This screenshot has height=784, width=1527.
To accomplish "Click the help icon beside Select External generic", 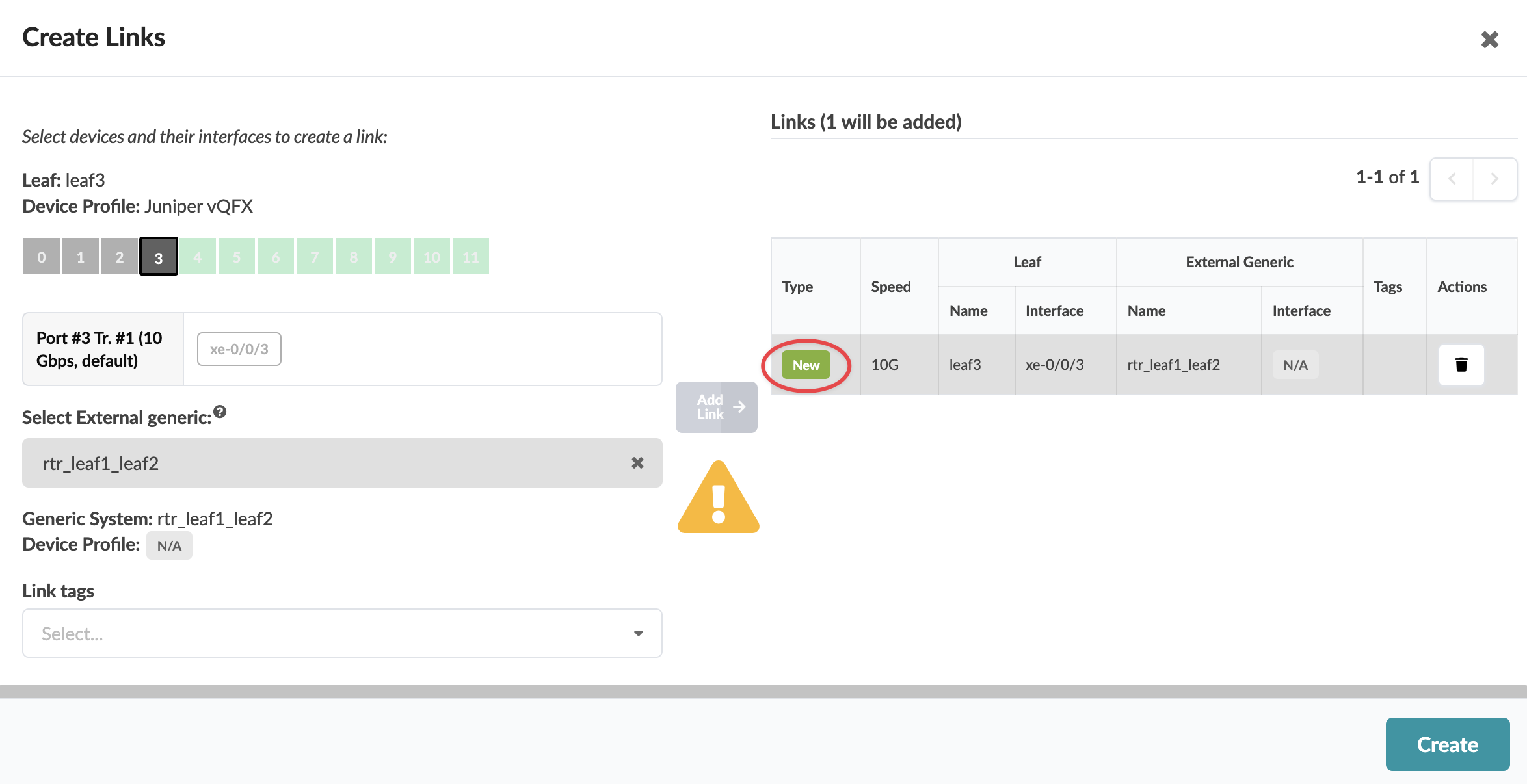I will point(220,412).
